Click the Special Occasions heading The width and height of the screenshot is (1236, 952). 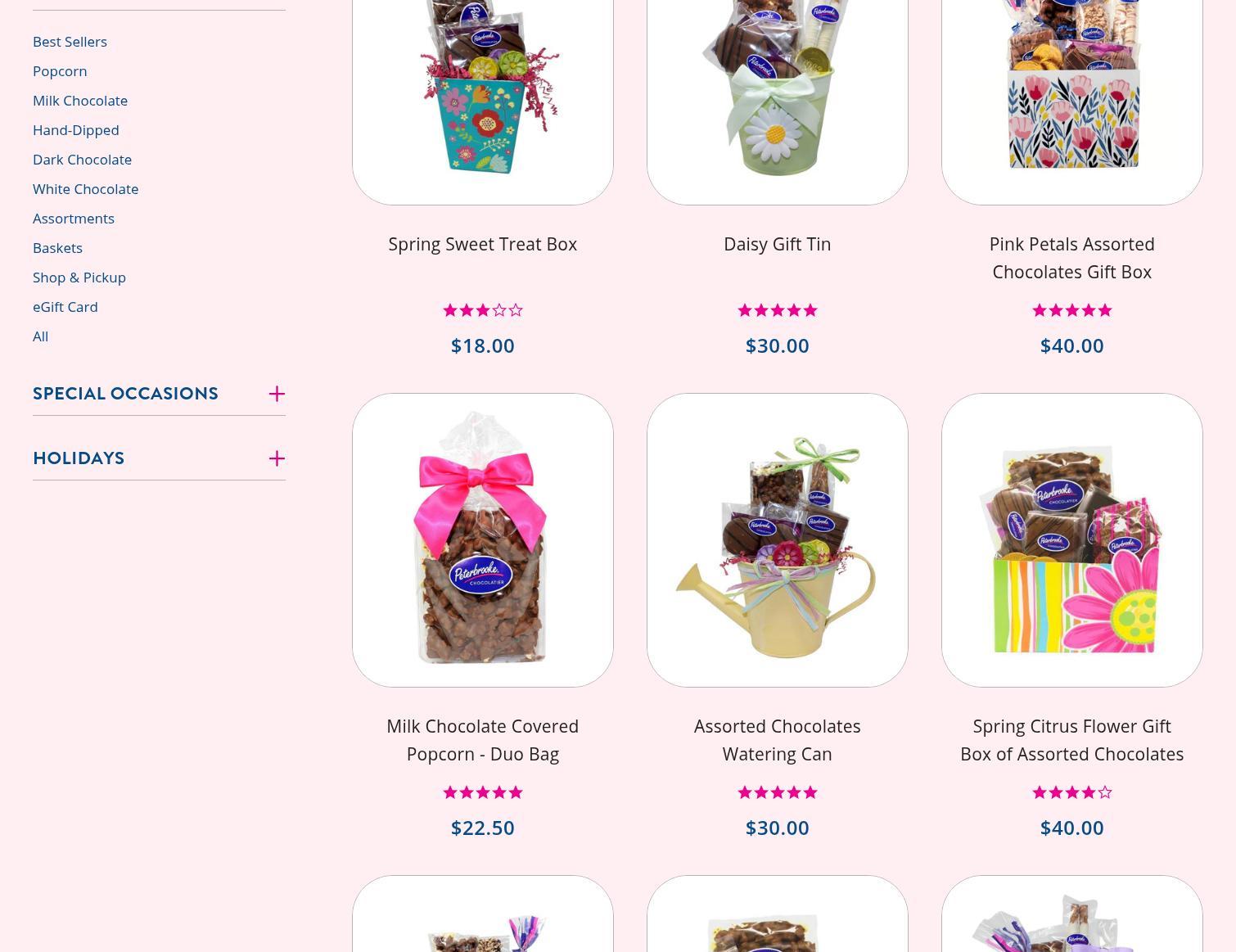[x=125, y=394]
